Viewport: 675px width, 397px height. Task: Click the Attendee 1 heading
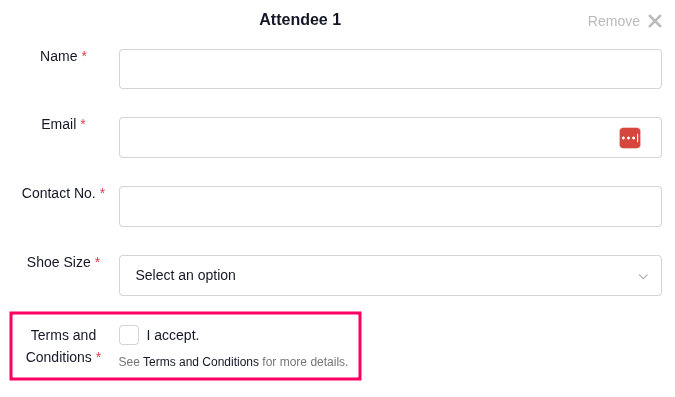coord(300,19)
